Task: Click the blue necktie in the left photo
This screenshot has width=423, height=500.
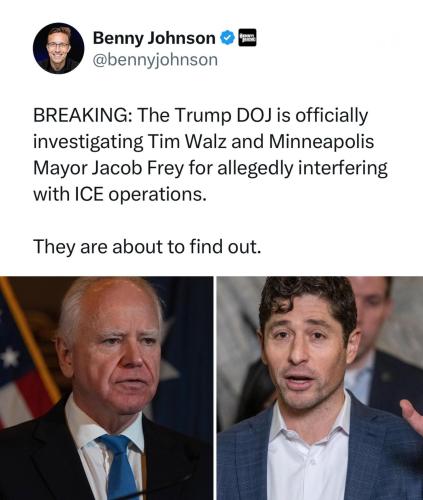Action: (x=118, y=467)
